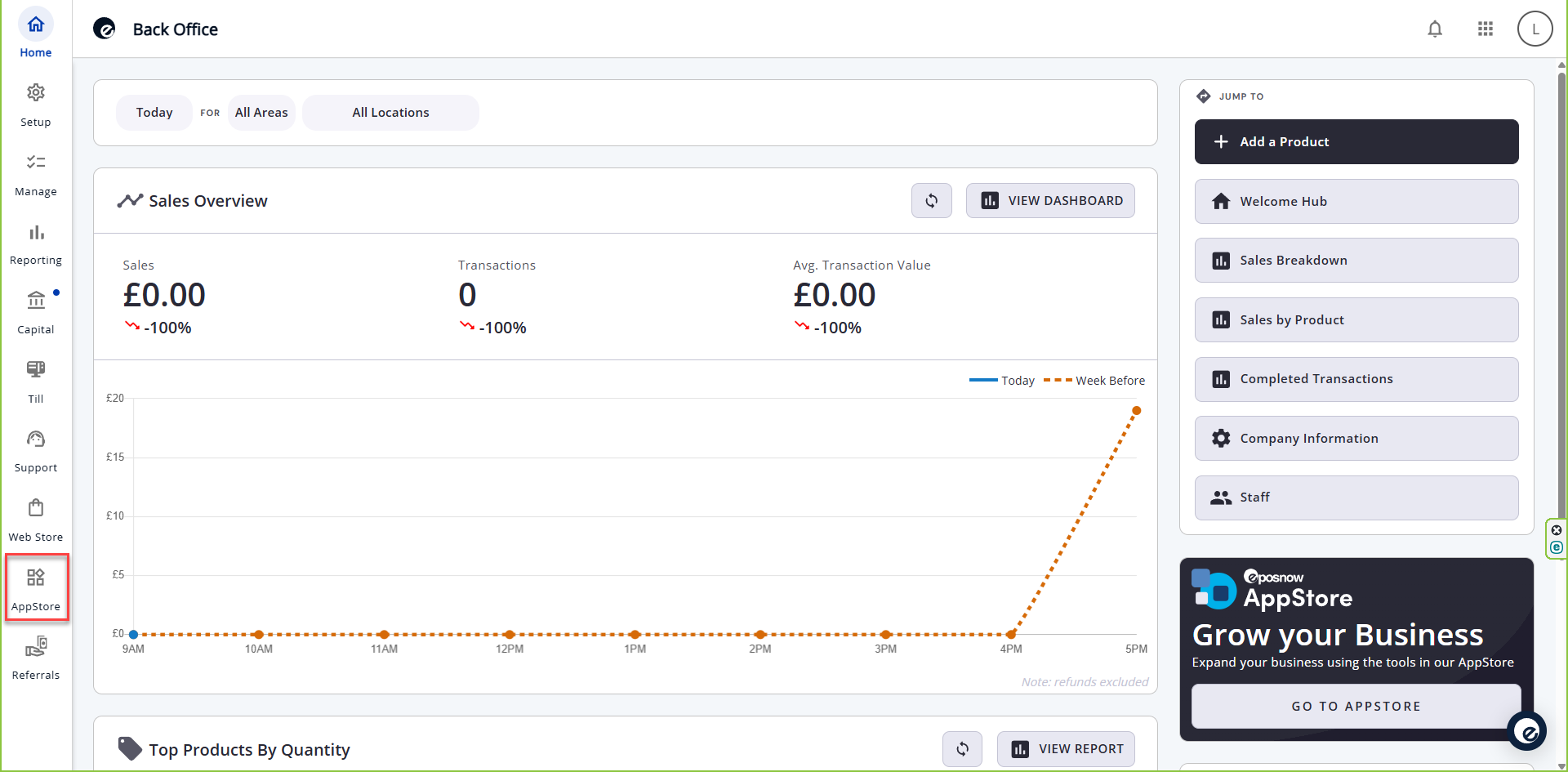
Task: Toggle Week Before series in legend
Action: point(1094,381)
